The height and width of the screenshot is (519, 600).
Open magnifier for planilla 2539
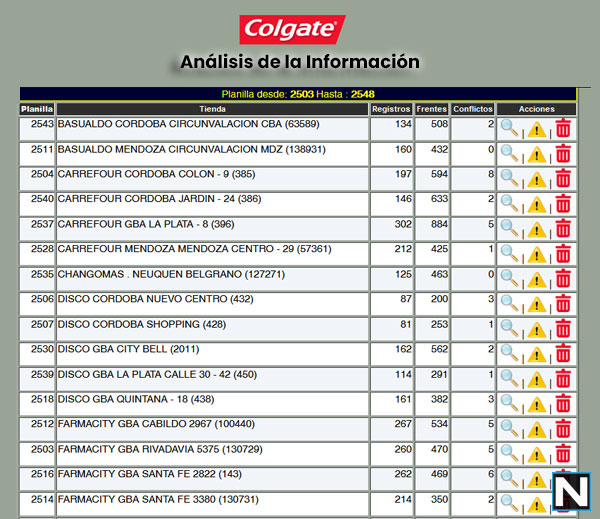tap(509, 378)
